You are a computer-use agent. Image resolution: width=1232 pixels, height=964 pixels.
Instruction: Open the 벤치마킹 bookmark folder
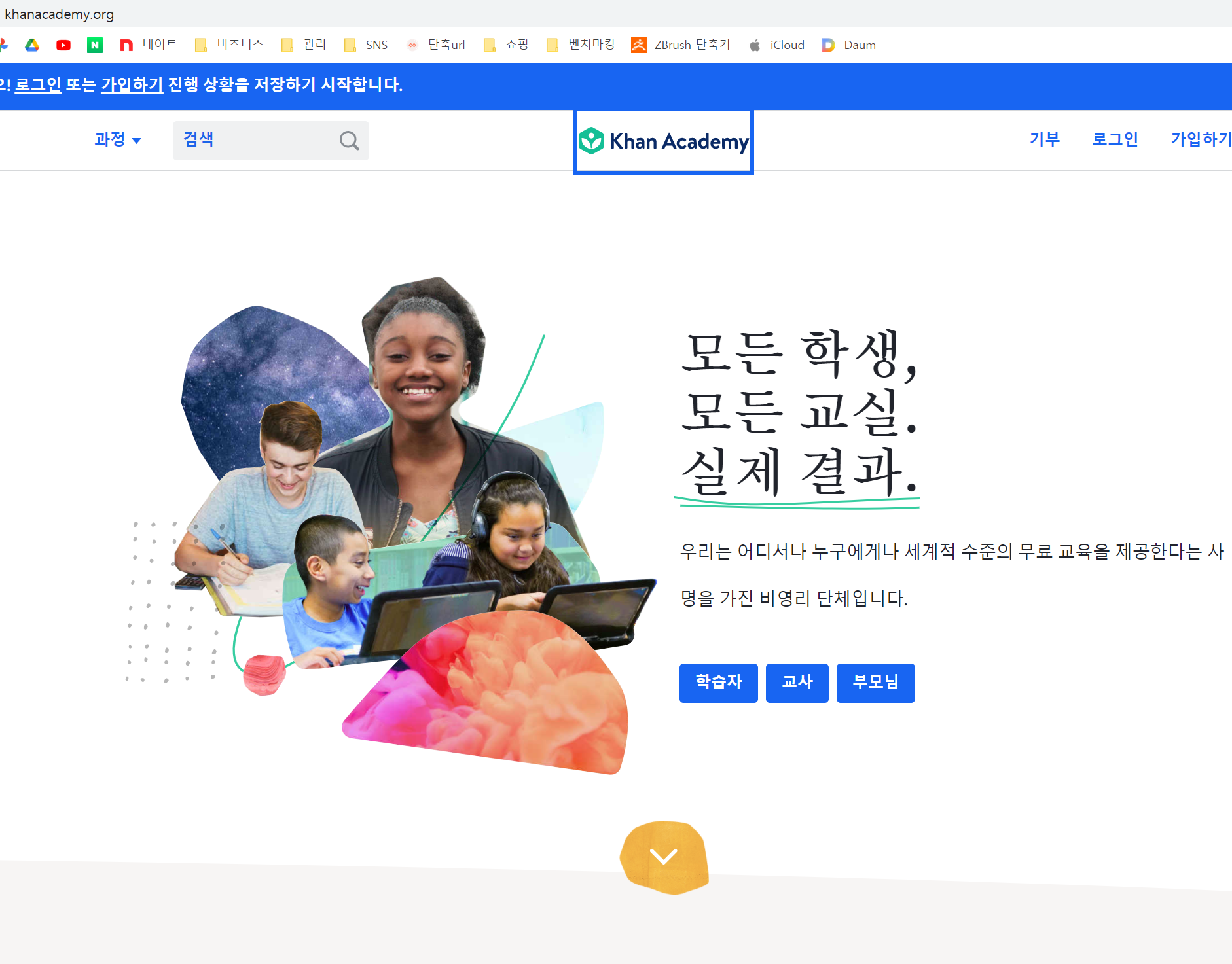(581, 45)
